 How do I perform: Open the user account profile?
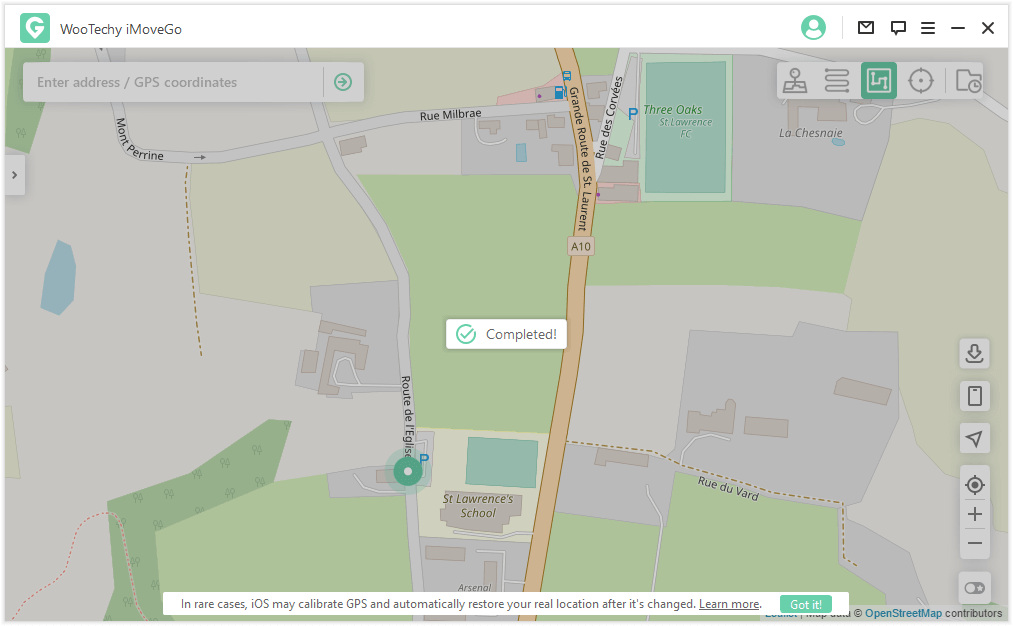pos(813,28)
